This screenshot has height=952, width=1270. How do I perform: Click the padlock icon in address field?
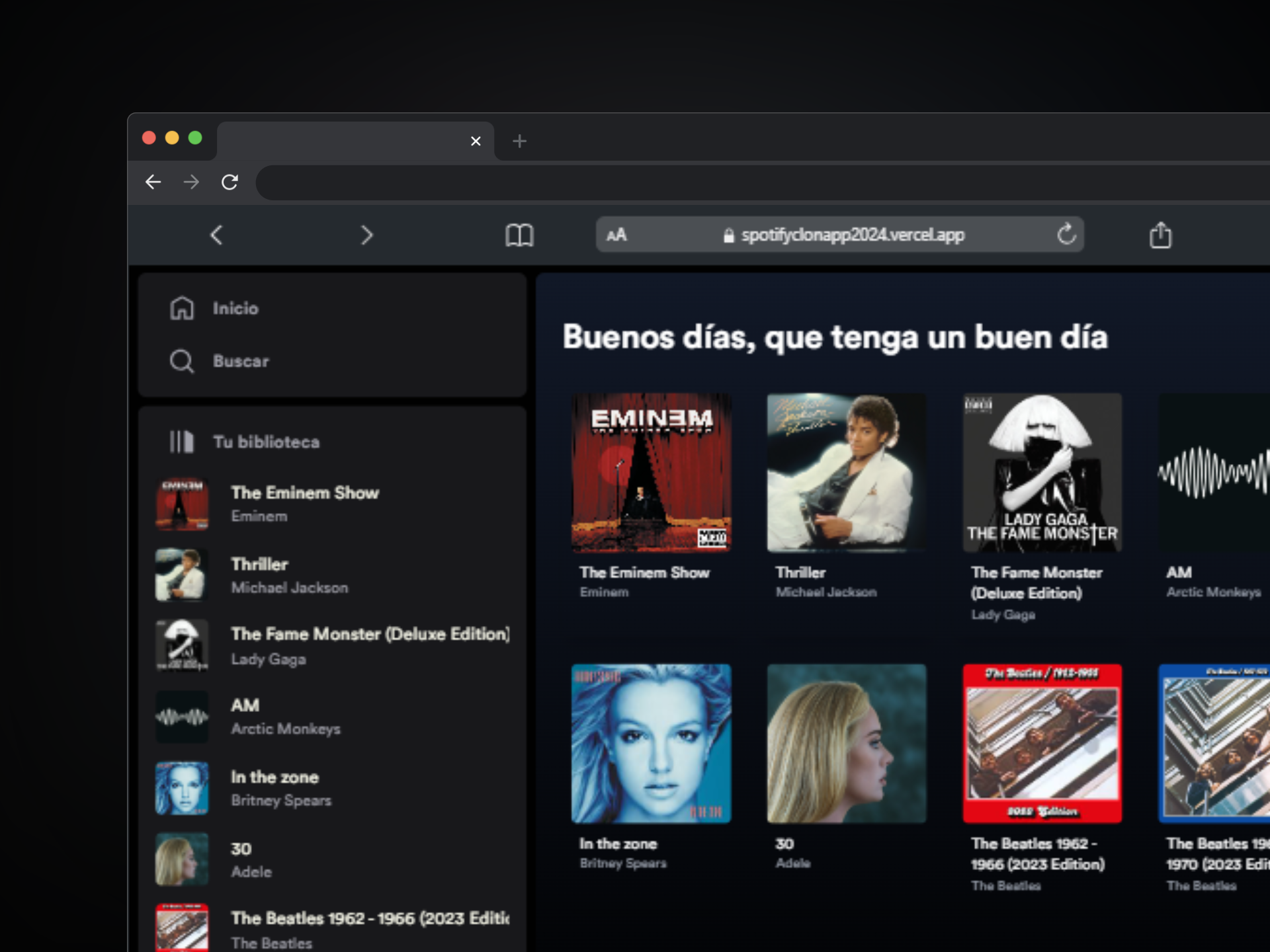pyautogui.click(x=729, y=235)
